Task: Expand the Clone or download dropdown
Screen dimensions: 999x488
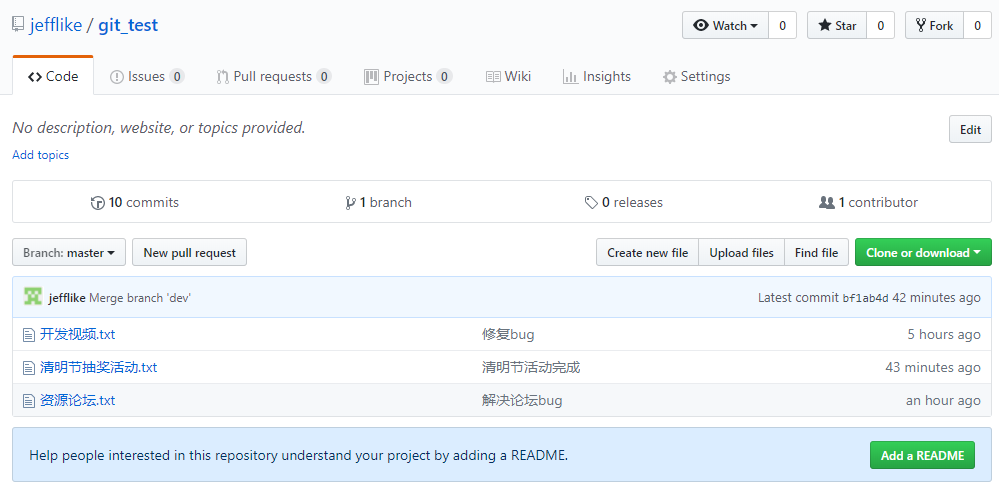Action: click(923, 252)
